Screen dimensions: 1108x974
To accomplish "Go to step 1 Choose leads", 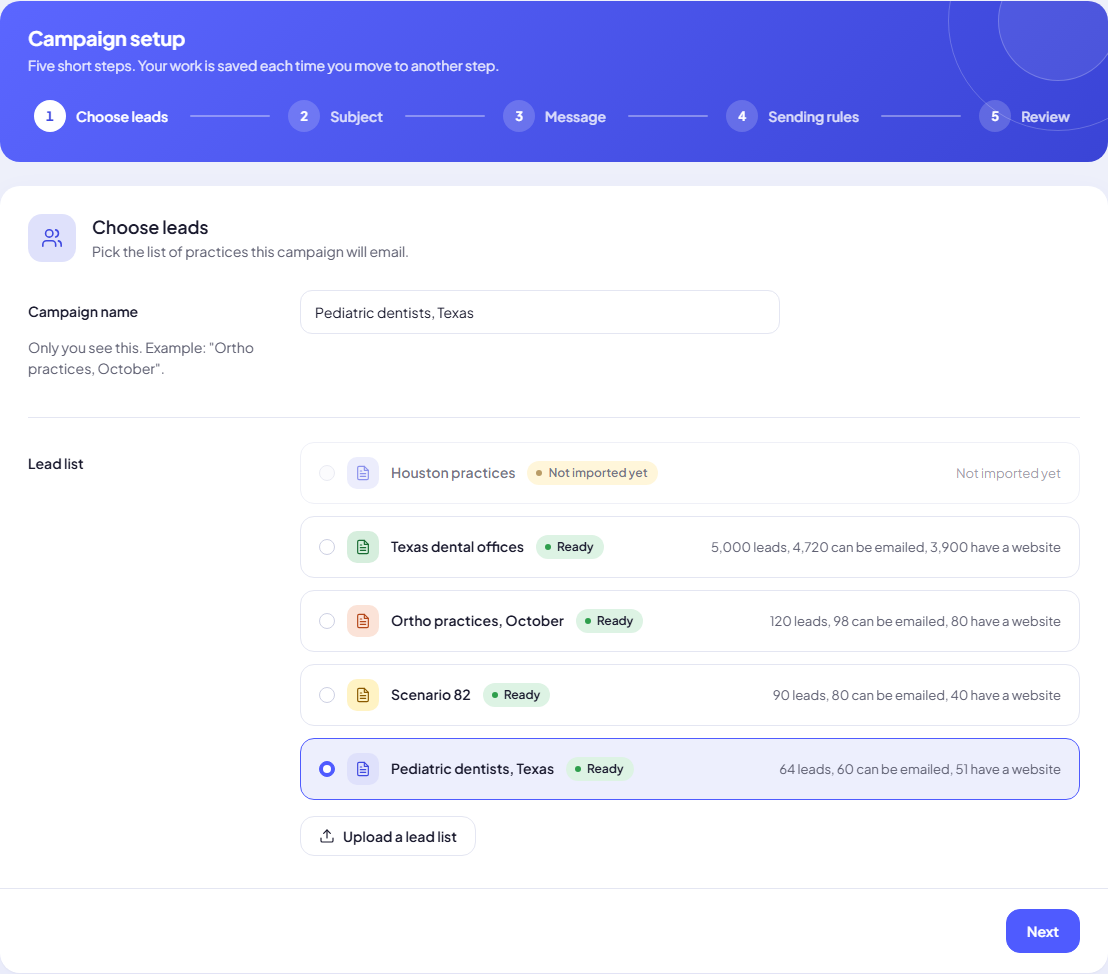I will point(101,117).
